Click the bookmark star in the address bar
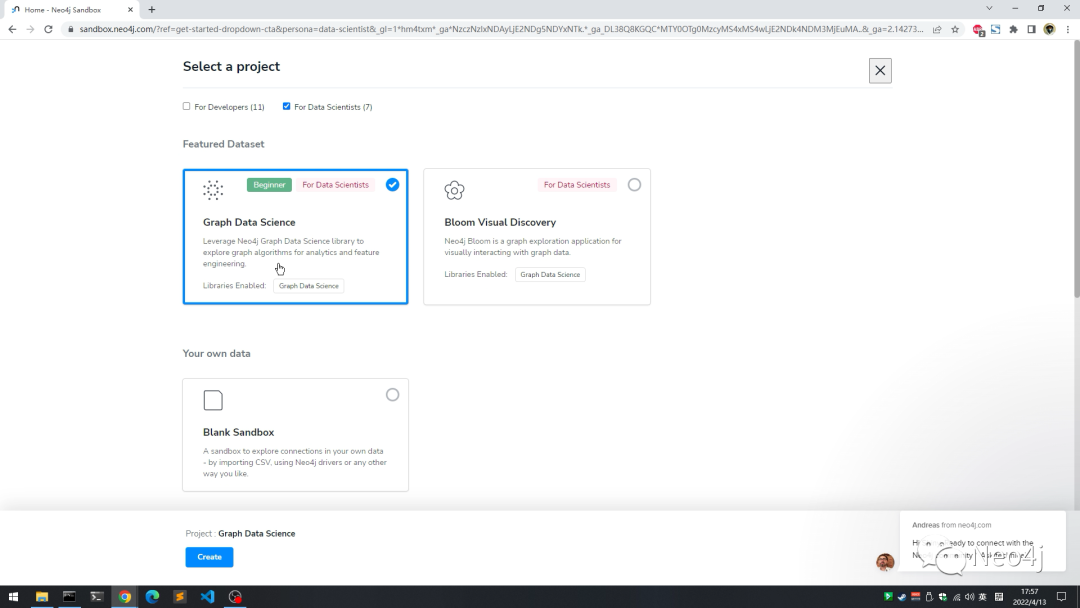The image size is (1080, 608). [x=955, y=30]
